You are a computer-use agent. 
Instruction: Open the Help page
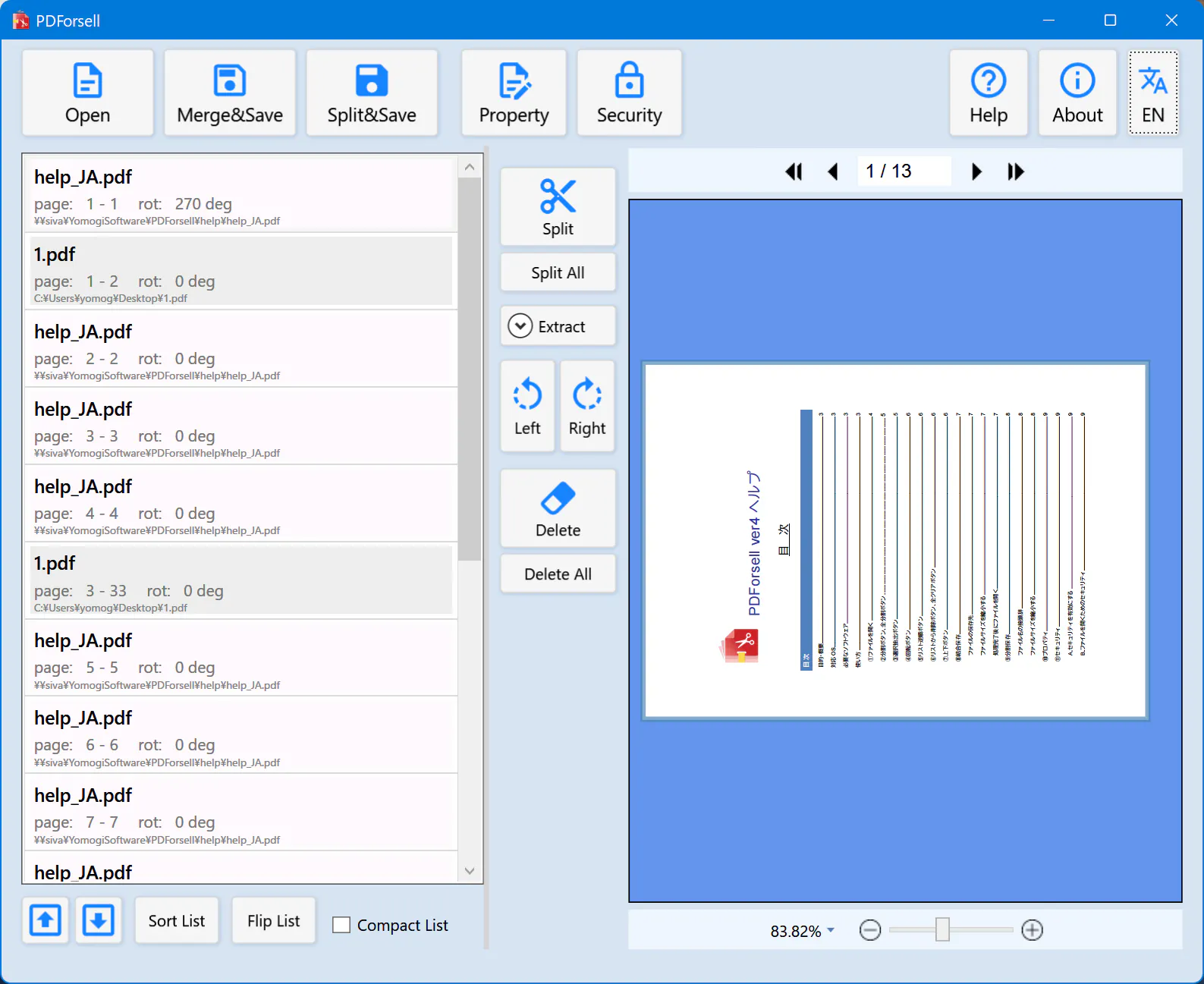pyautogui.click(x=989, y=93)
